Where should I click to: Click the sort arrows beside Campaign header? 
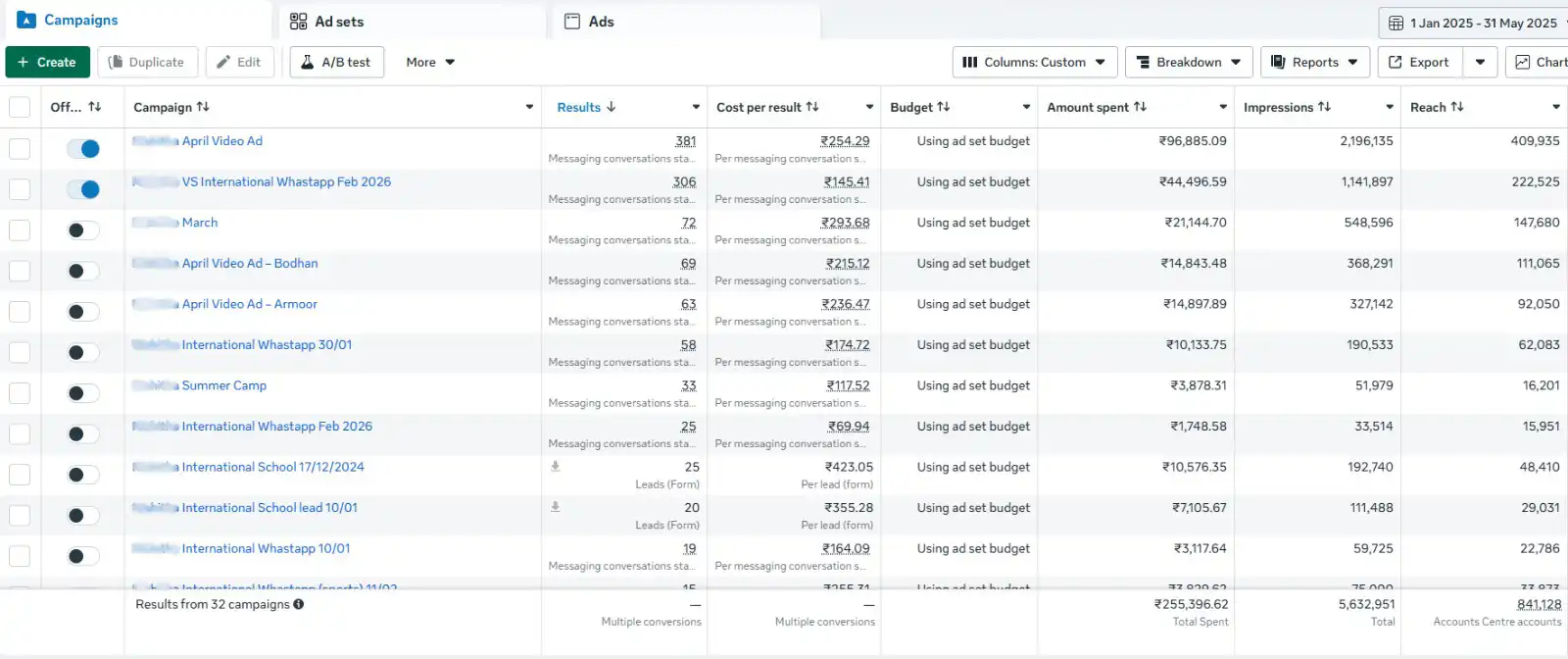203,107
